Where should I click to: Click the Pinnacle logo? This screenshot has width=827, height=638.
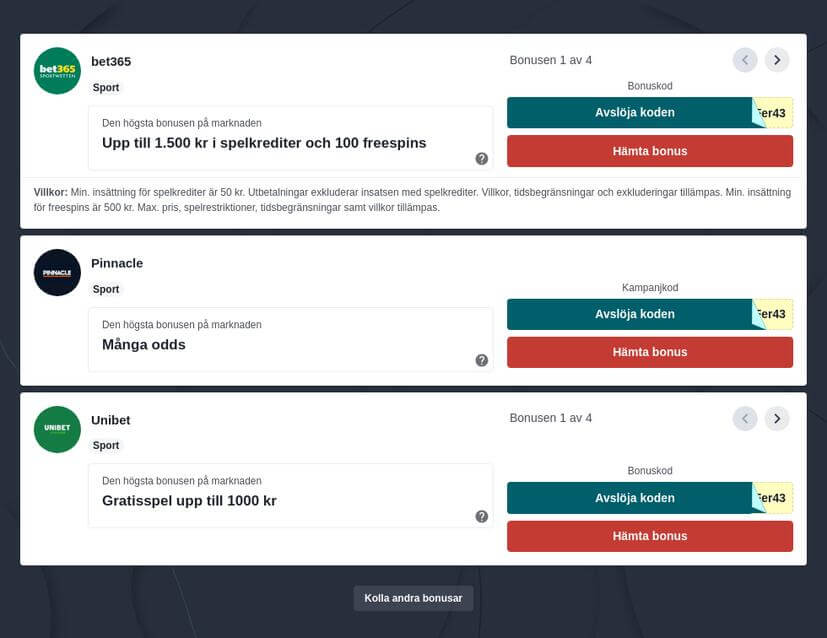pos(57,272)
